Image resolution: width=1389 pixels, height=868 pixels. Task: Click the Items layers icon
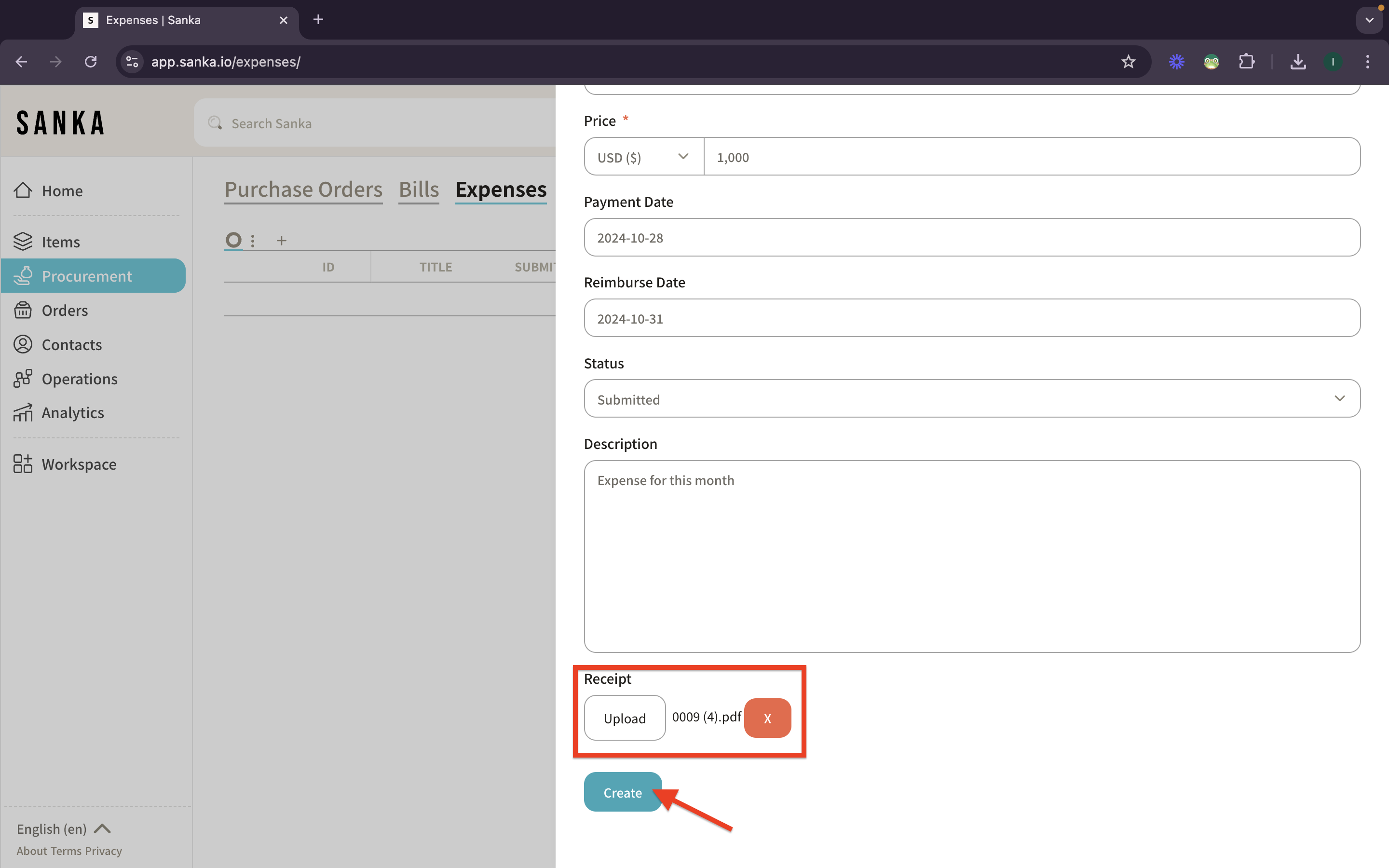click(x=23, y=242)
